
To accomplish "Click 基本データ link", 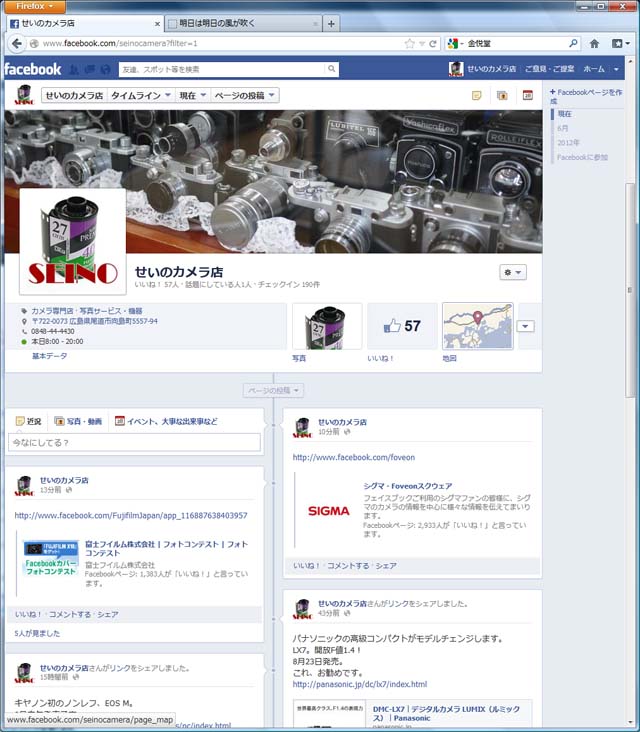I will click(x=49, y=356).
